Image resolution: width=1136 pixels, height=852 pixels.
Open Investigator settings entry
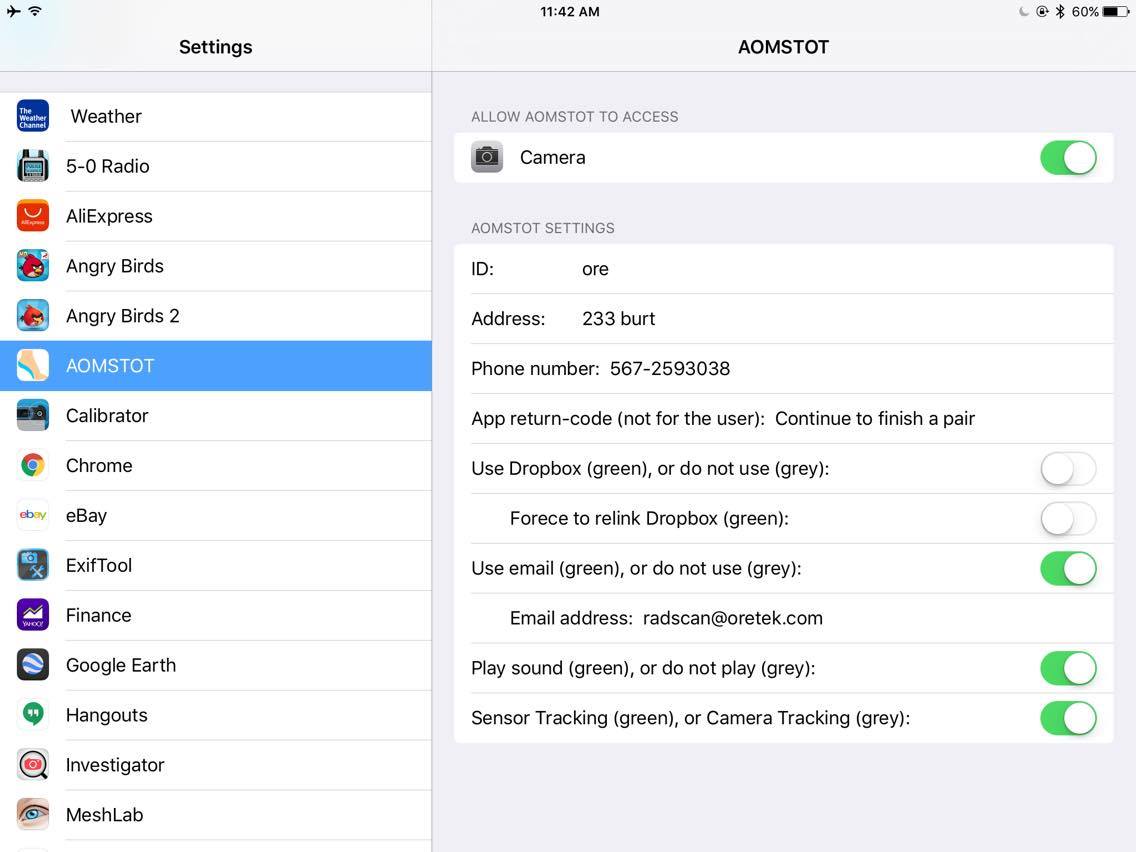tap(115, 765)
